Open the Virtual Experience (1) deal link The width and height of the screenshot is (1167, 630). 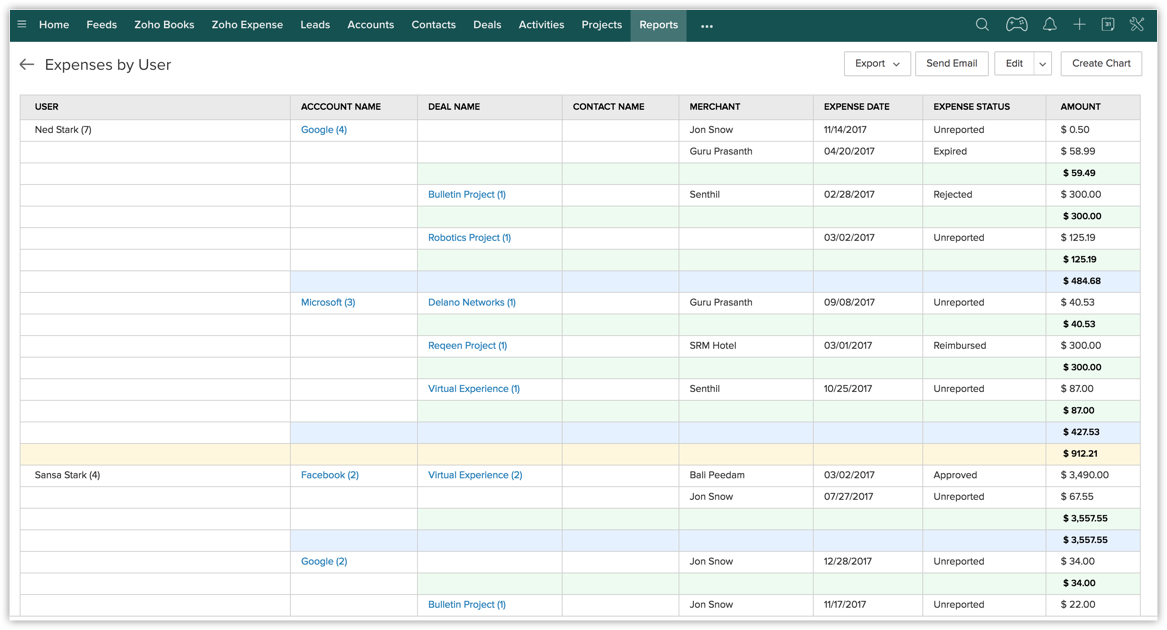(474, 389)
